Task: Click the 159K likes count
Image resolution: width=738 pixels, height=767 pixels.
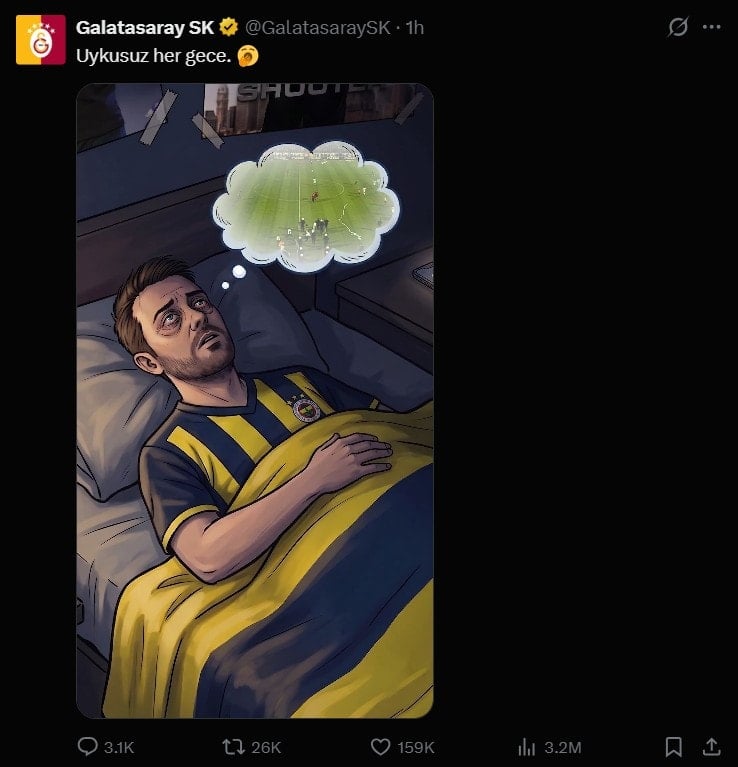Action: (x=416, y=747)
